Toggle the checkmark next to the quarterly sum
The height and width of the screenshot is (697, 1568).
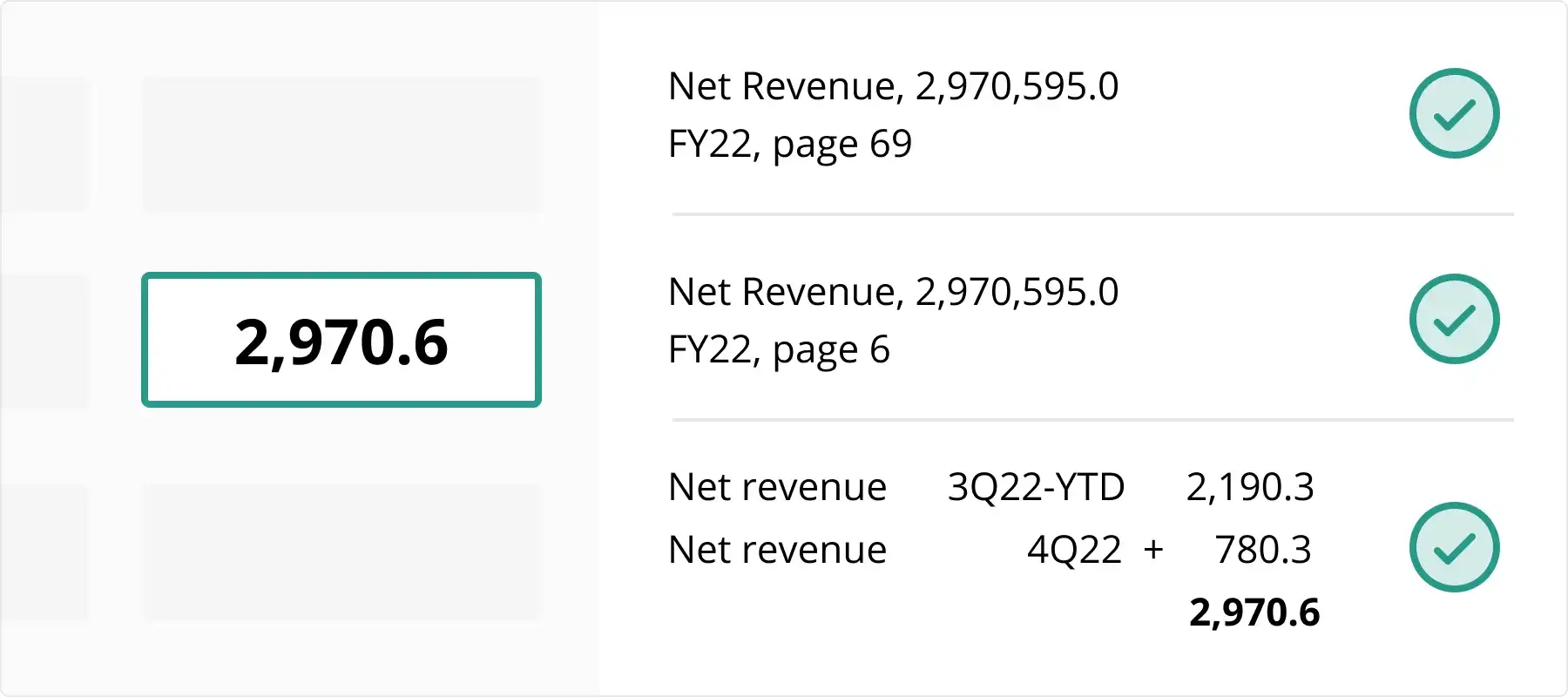pos(1454,547)
